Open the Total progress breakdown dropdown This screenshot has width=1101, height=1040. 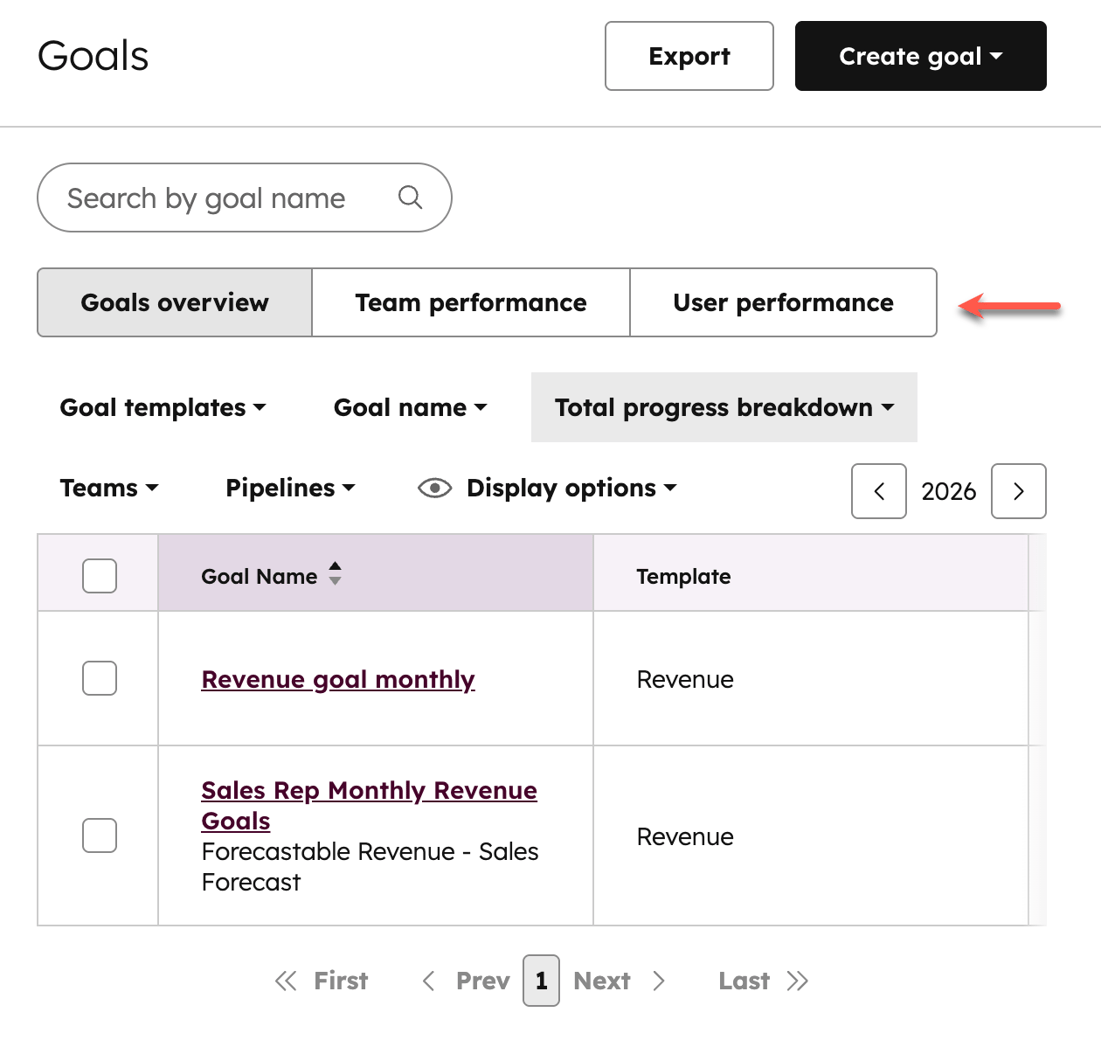pos(723,407)
